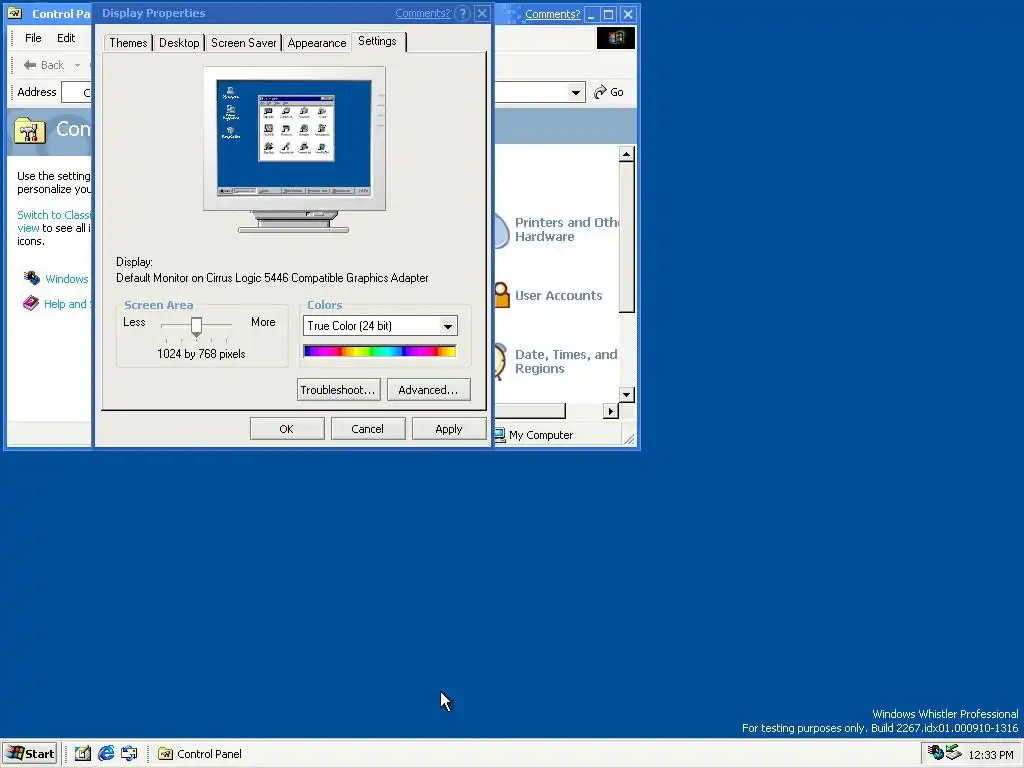Viewport: 1024px width, 768px height.
Task: Open Printers and Other Hardware category
Action: coord(566,229)
